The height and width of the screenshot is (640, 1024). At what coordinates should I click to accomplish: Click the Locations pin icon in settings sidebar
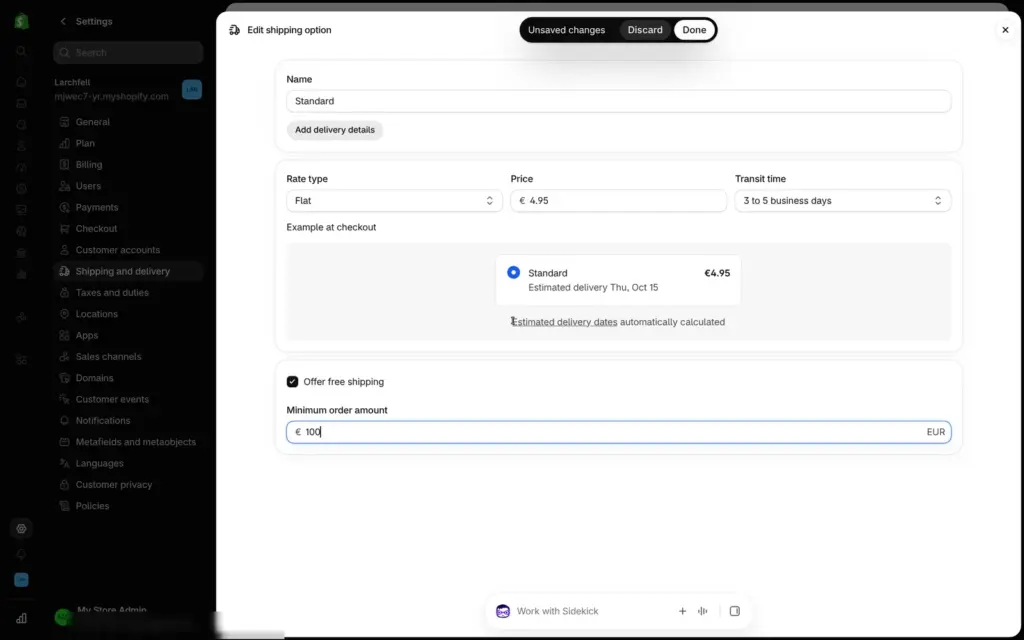pyautogui.click(x=64, y=314)
